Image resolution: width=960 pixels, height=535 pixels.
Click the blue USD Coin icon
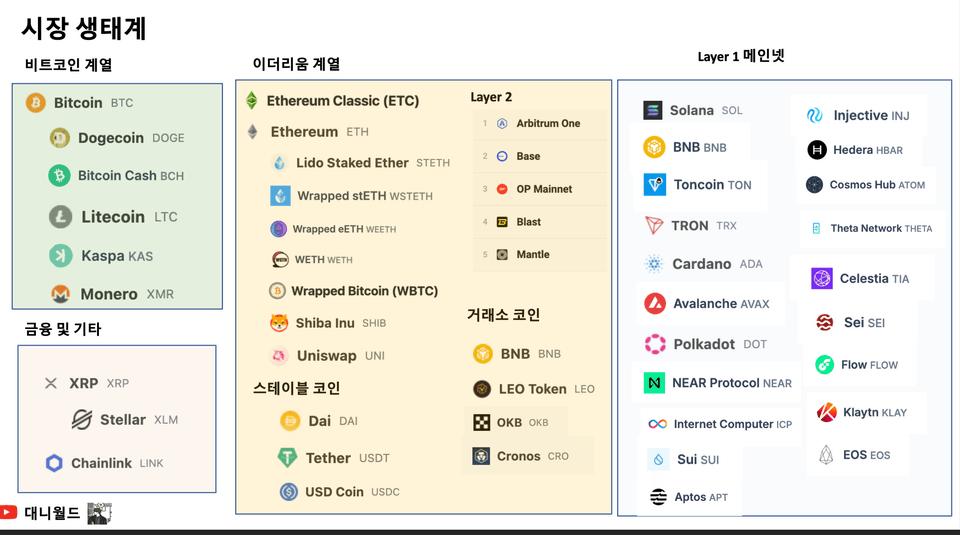click(288, 492)
